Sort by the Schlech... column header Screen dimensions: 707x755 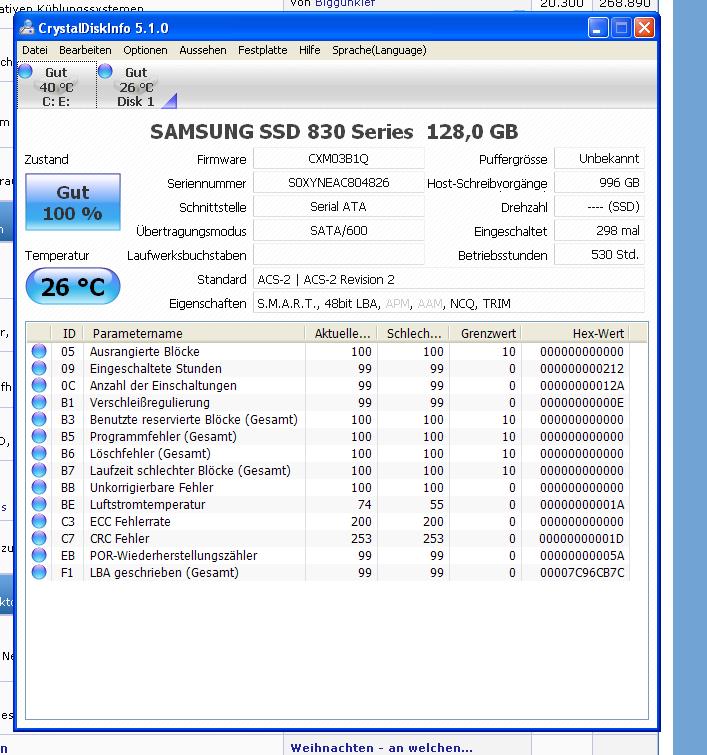[x=413, y=333]
